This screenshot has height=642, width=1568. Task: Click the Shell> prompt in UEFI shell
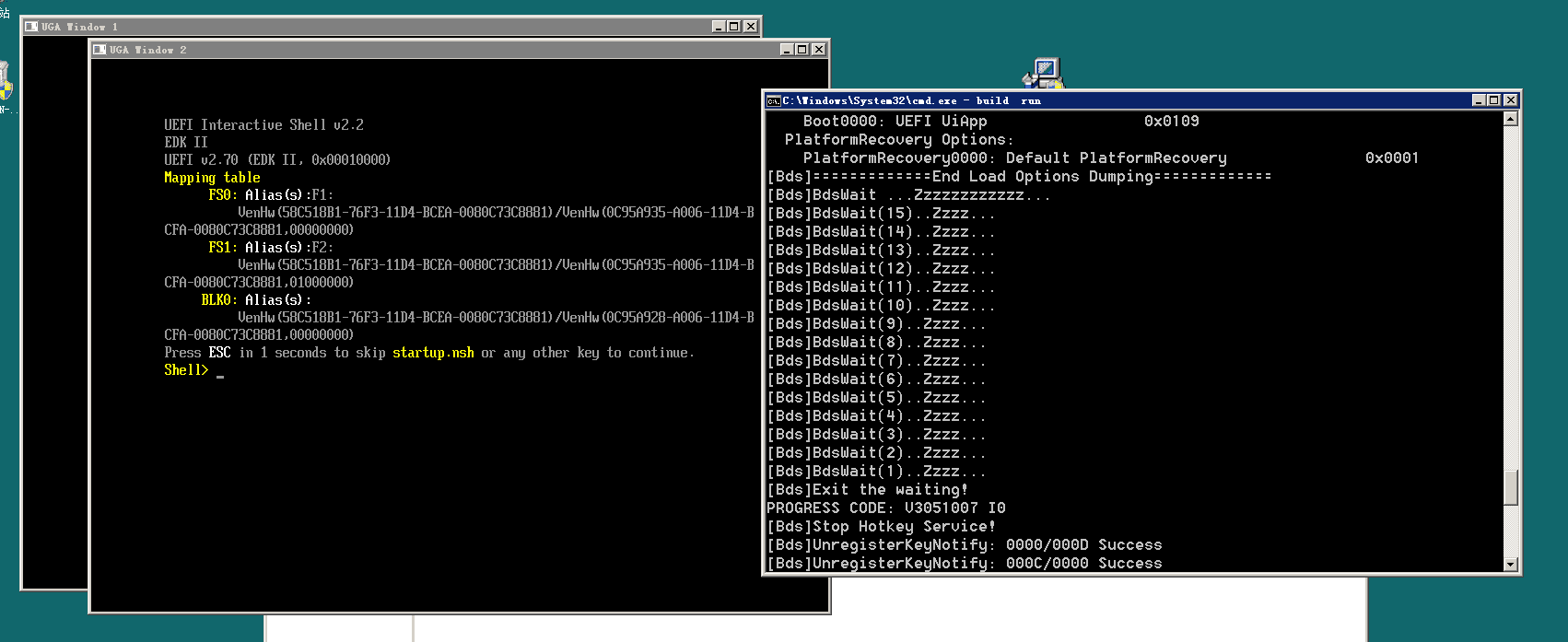(x=186, y=370)
